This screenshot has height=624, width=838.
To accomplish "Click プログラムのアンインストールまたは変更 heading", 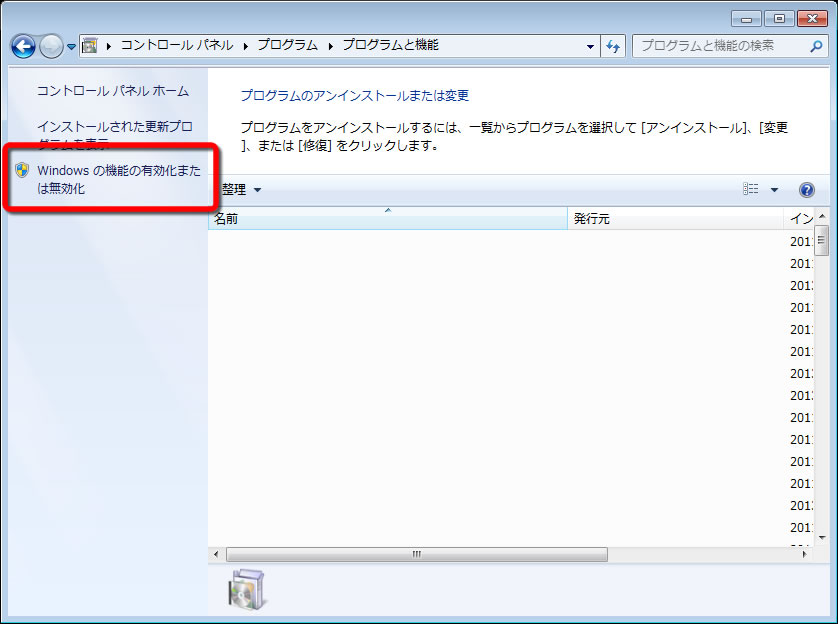I will 355,96.
